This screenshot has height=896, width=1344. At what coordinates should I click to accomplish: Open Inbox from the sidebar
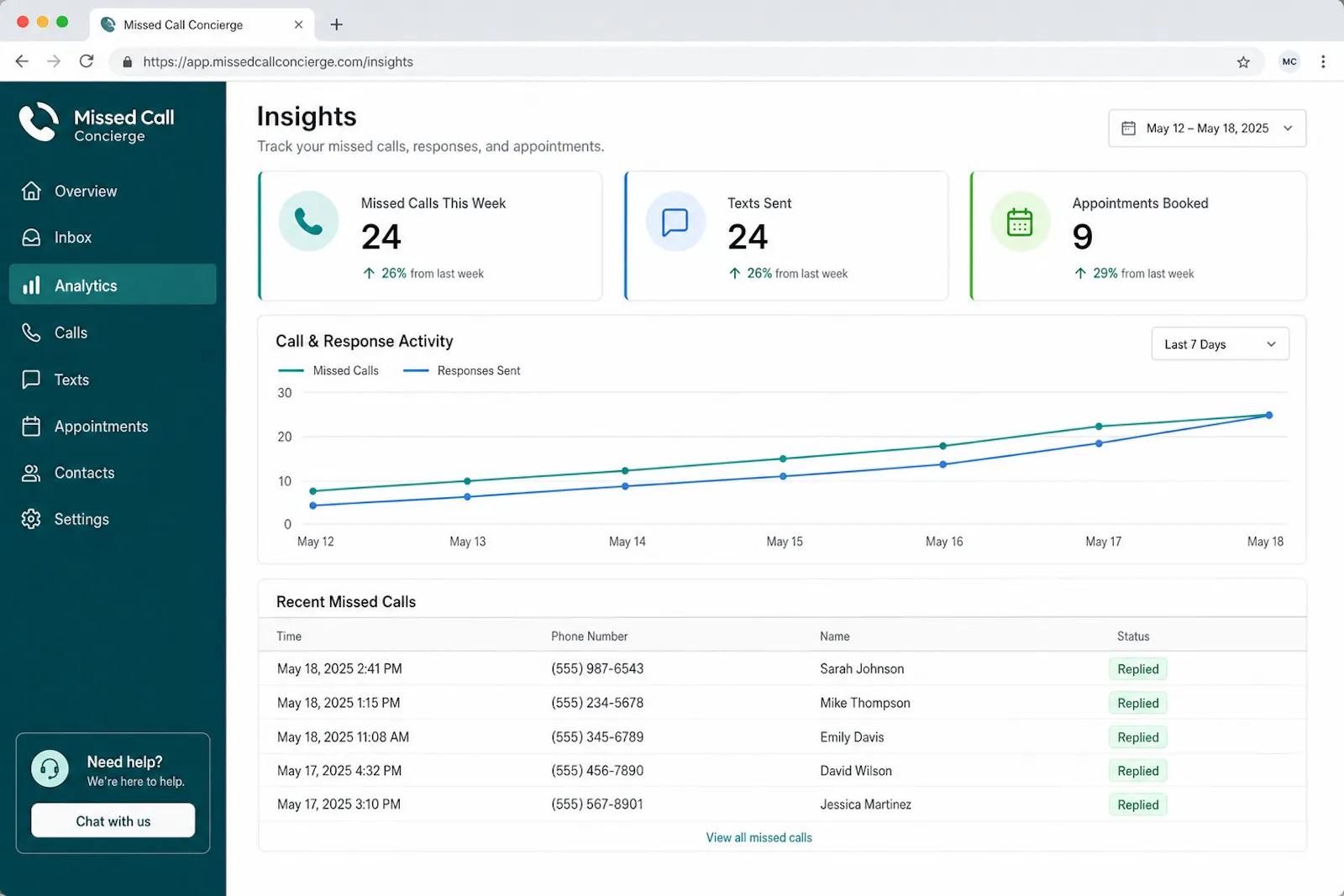[113, 238]
